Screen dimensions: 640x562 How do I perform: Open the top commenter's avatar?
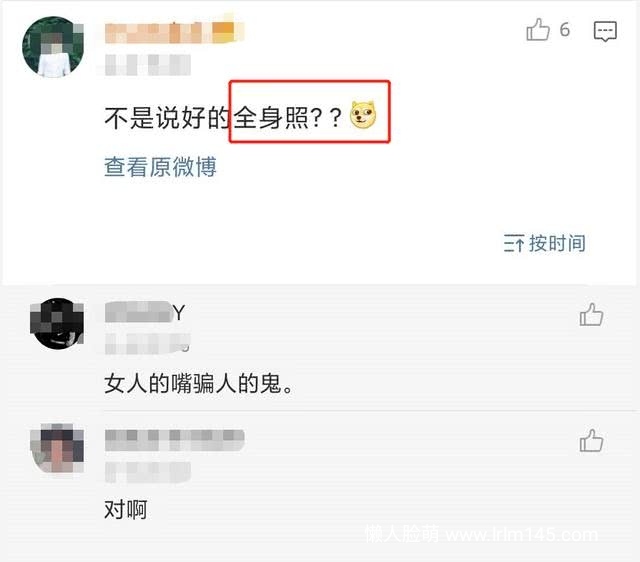53,47
